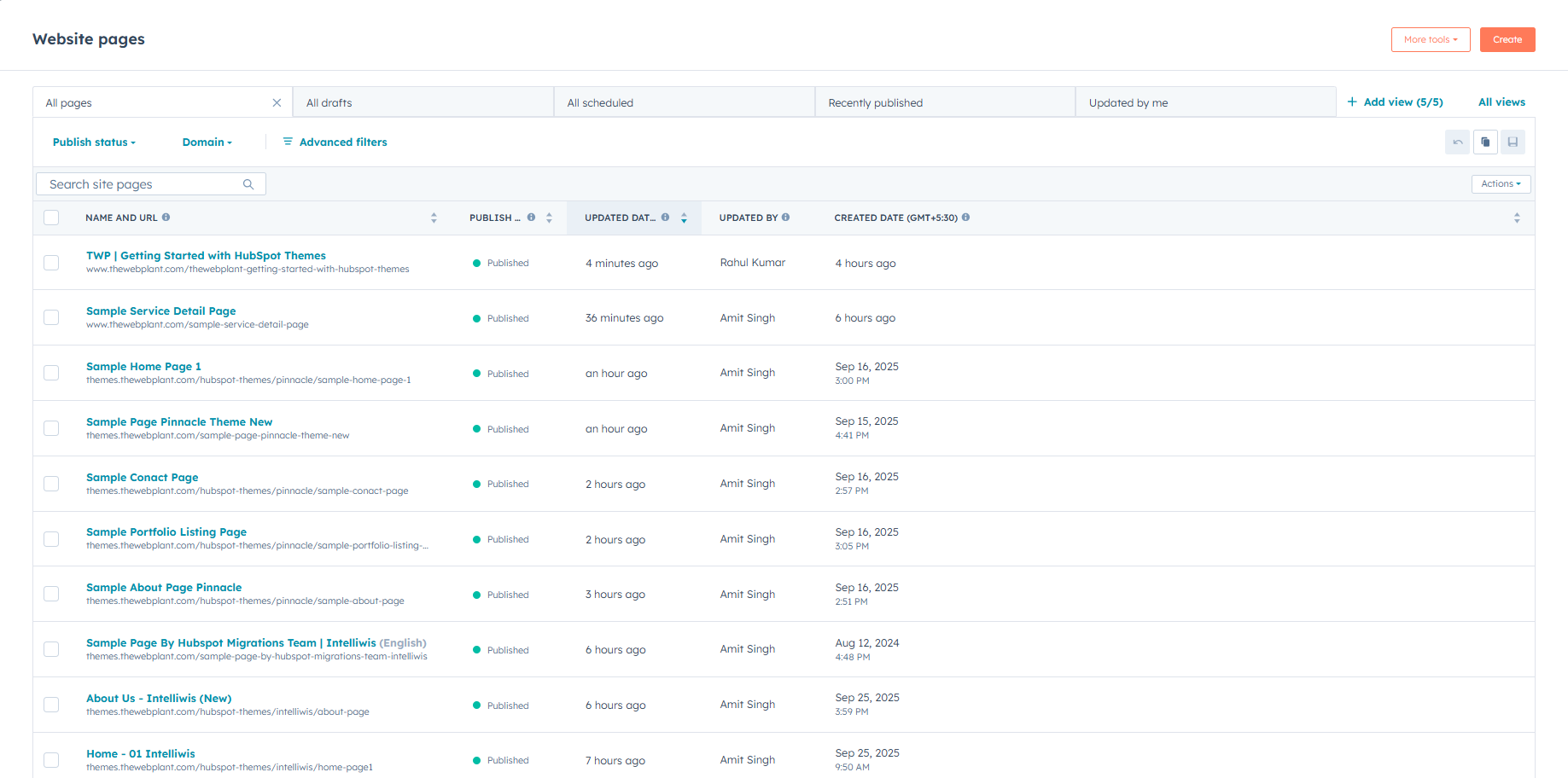Check the Sample Conact Page checkbox

pyautogui.click(x=51, y=484)
